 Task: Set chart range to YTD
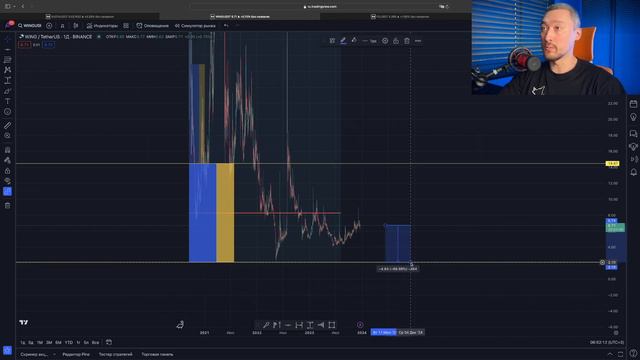point(69,342)
